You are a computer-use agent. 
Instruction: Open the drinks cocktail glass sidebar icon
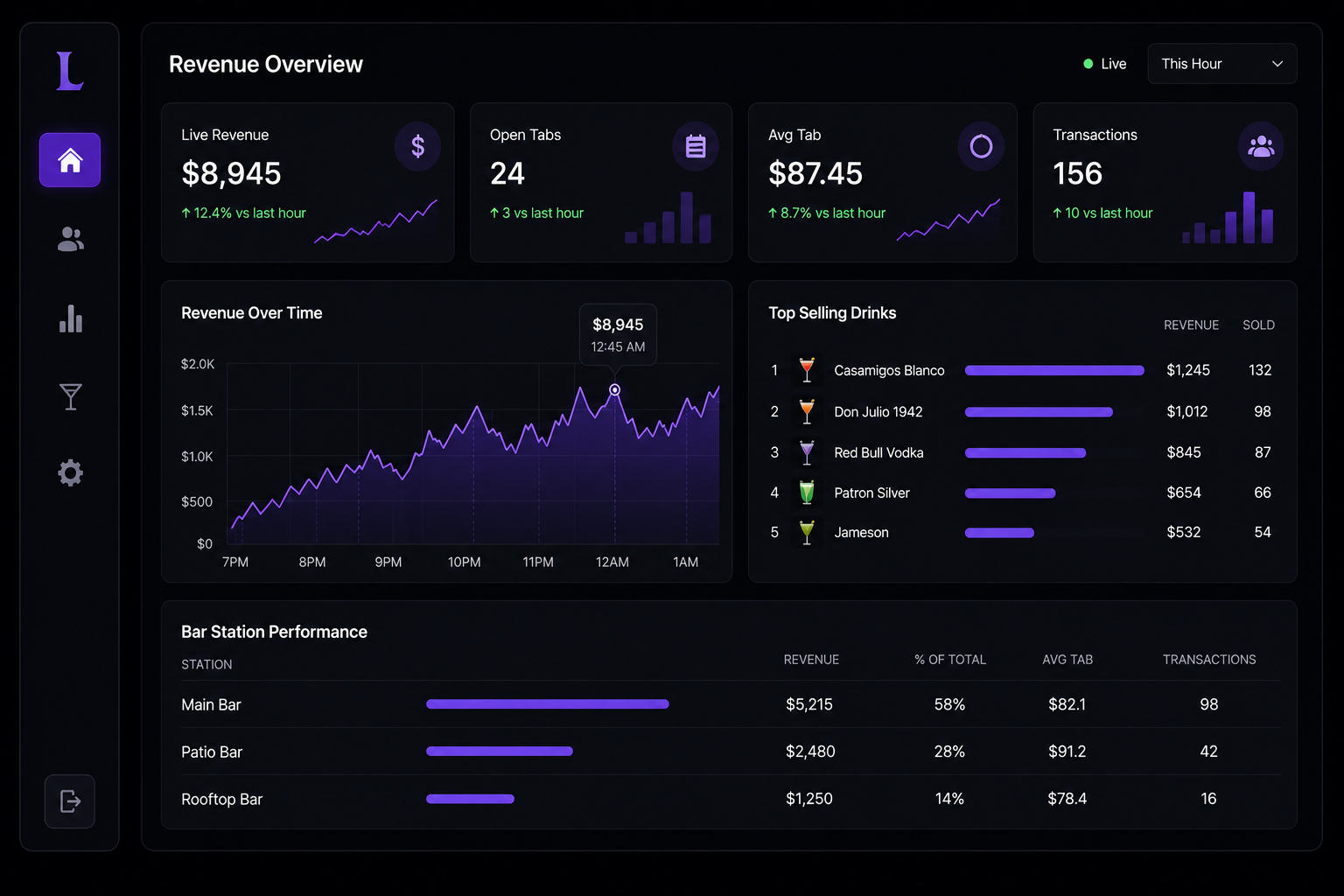click(70, 396)
